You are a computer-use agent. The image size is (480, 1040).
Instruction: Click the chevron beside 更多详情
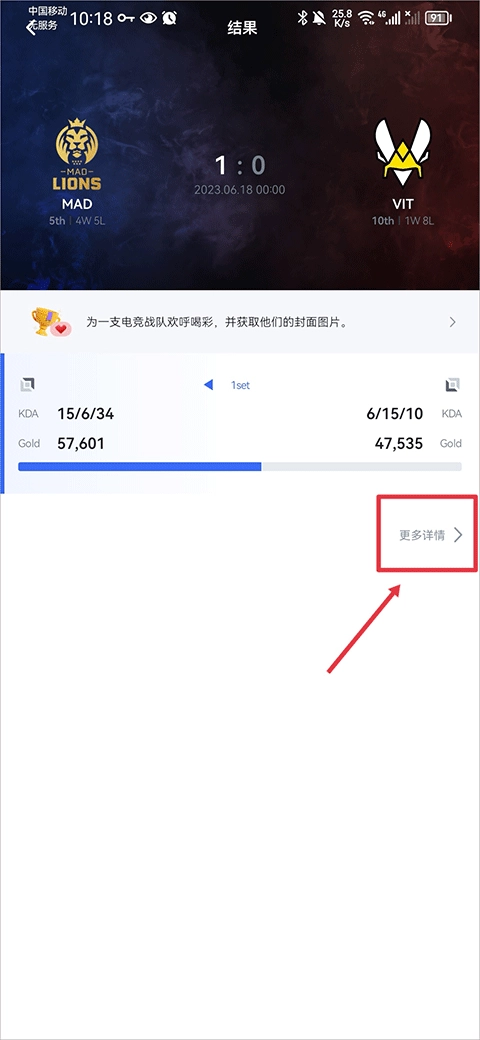[458, 535]
